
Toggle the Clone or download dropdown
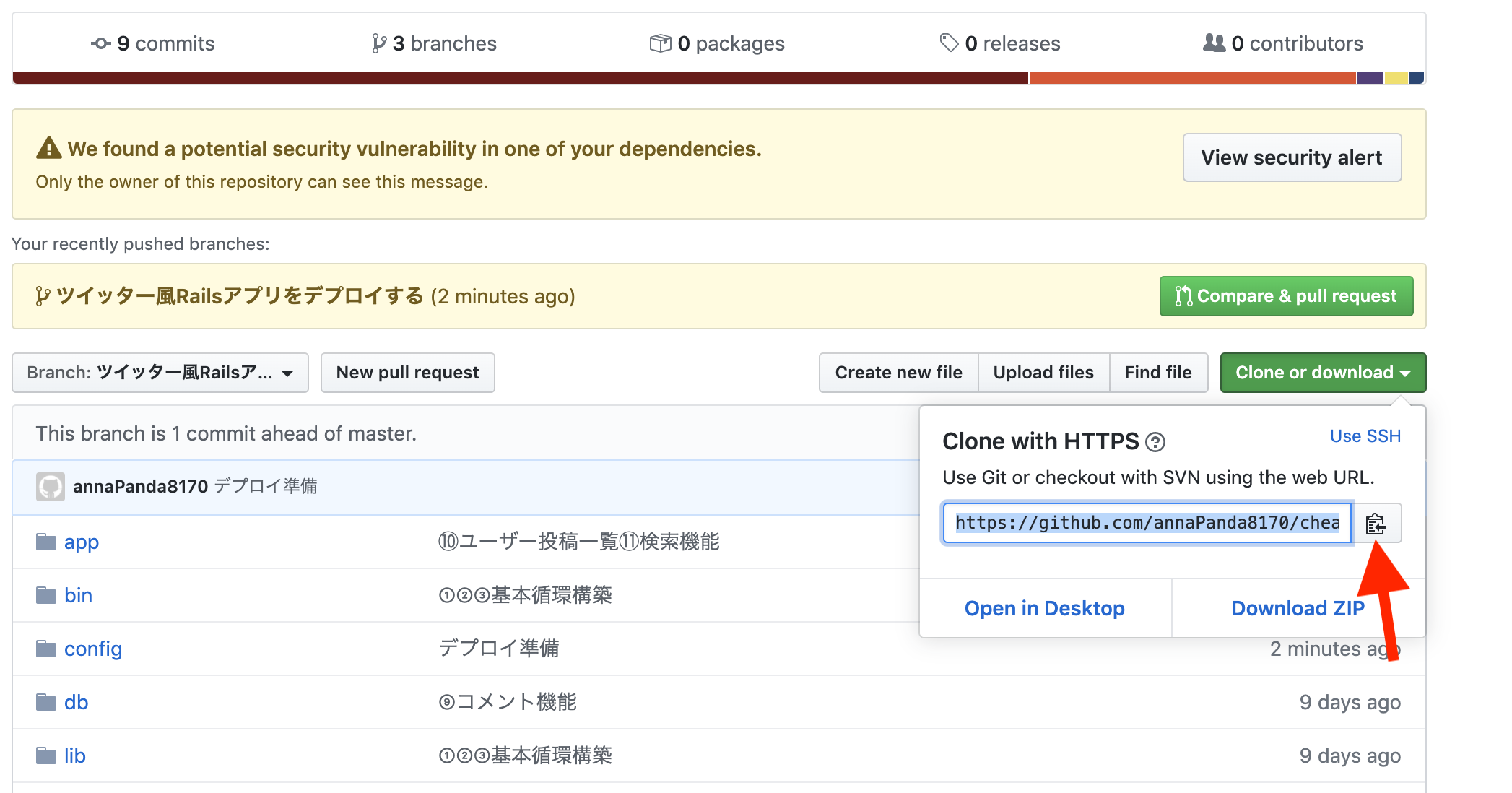coord(1323,373)
